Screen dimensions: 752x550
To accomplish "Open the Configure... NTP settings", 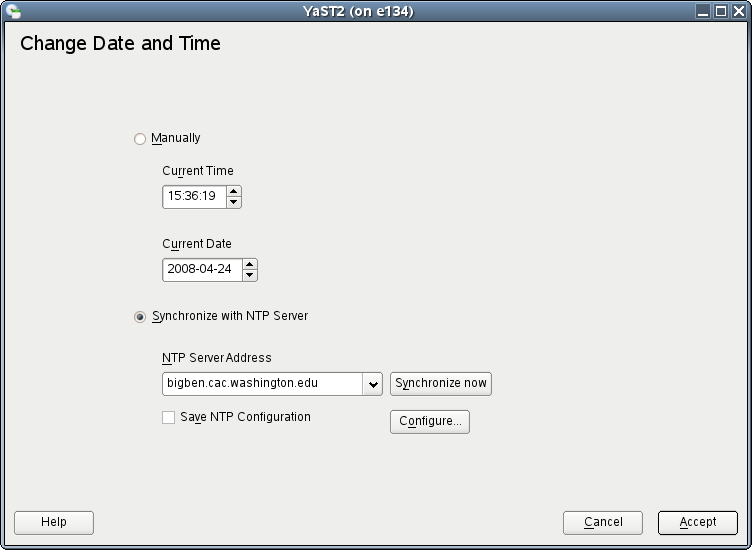I will pos(429,422).
